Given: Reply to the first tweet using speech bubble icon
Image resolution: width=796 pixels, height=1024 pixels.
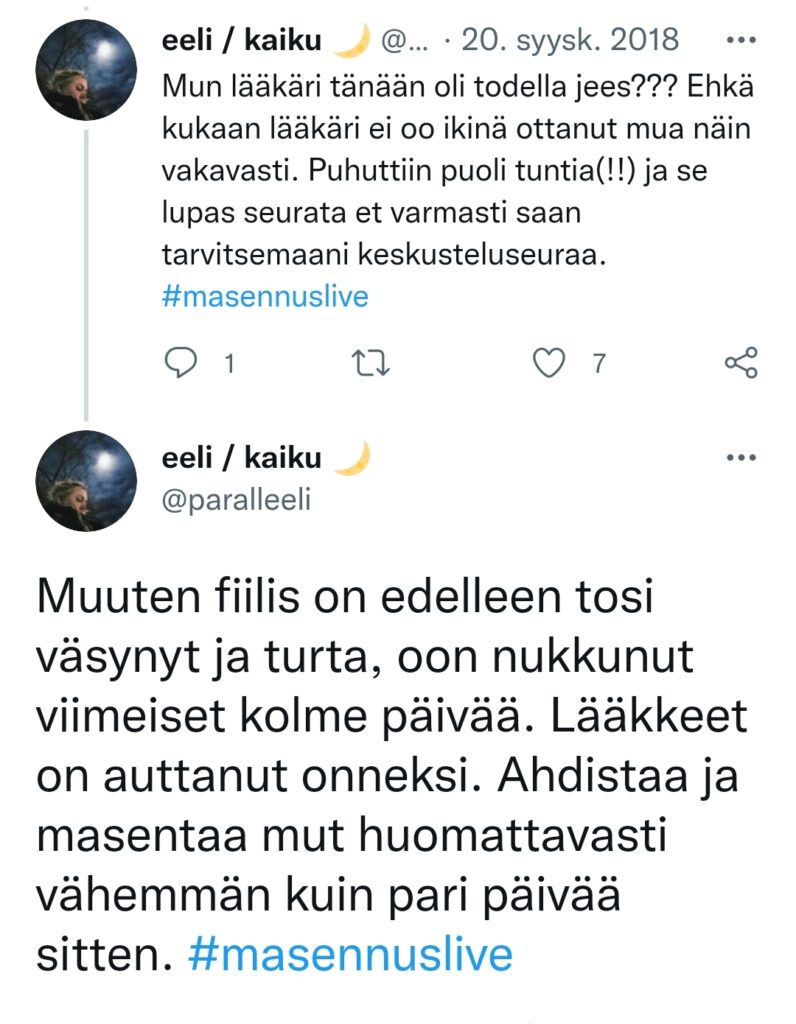Looking at the screenshot, I should point(181,363).
